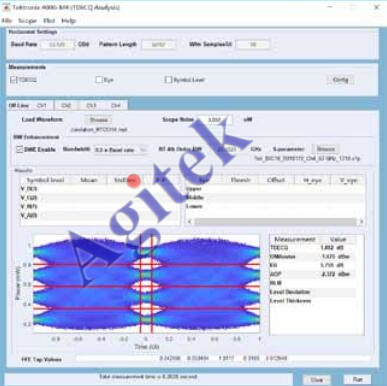
Task: Toggle the TDECQ measurement checkbox
Action: [14, 80]
